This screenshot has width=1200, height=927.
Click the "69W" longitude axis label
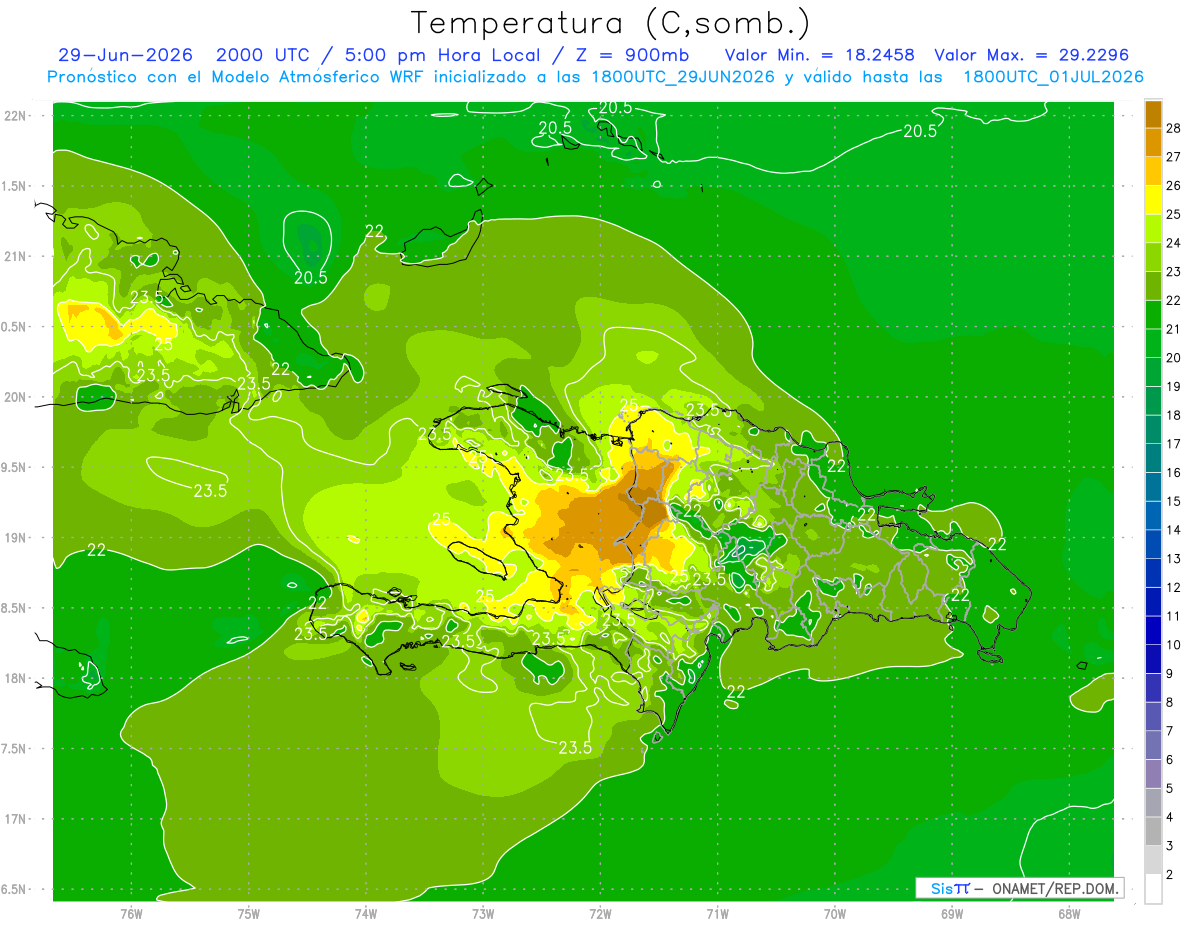pos(952,914)
